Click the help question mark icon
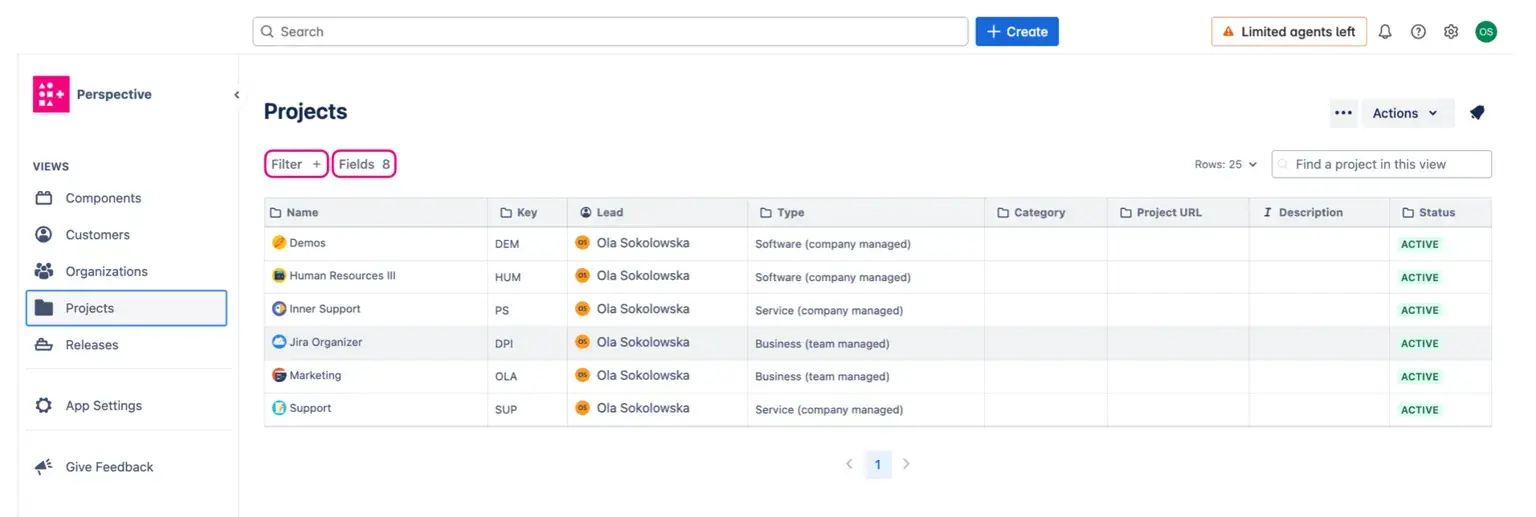This screenshot has height=517, width=1536. (x=1418, y=32)
